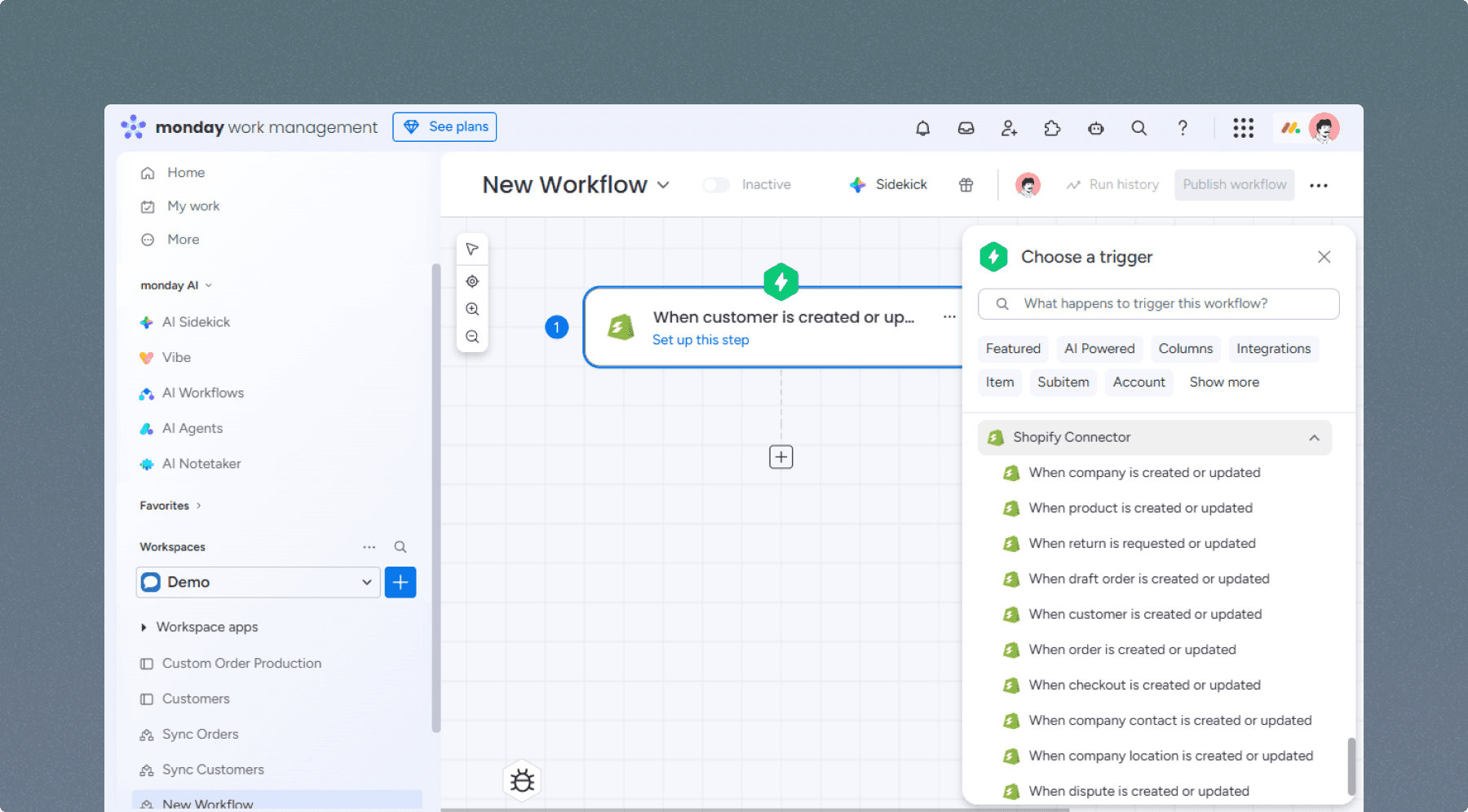Image resolution: width=1468 pixels, height=812 pixels.
Task: Collapse the Shopify Connector group
Action: (1314, 438)
